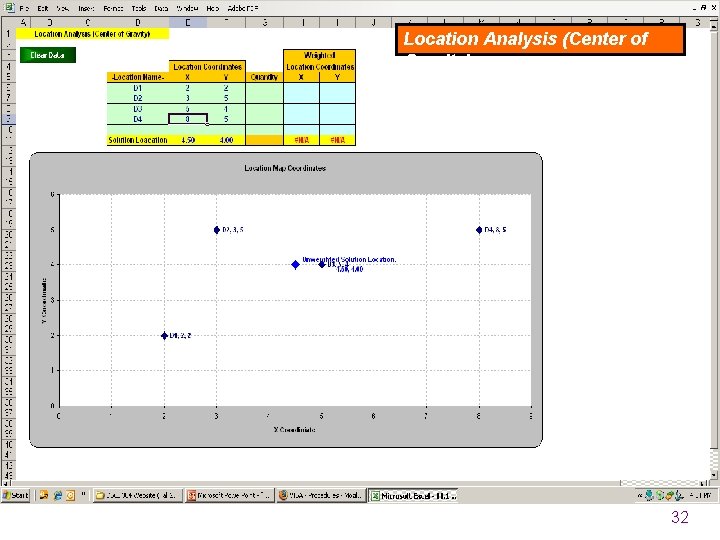Switch to Microsoft PowerPoint taskbar button
Image resolution: width=720 pixels, height=540 pixels.
click(x=230, y=495)
